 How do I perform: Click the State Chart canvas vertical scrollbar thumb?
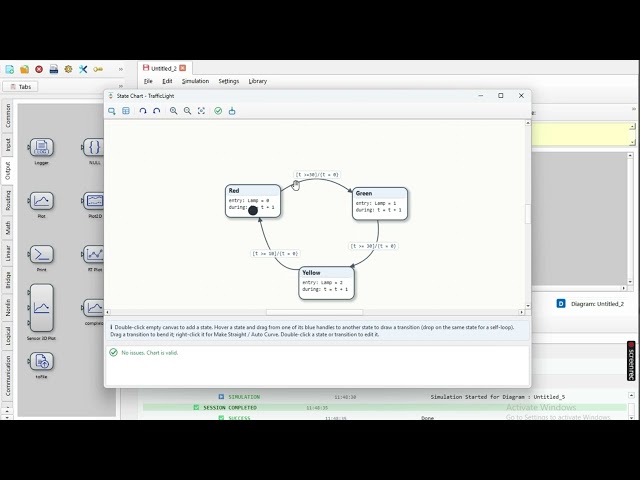[x=528, y=214]
